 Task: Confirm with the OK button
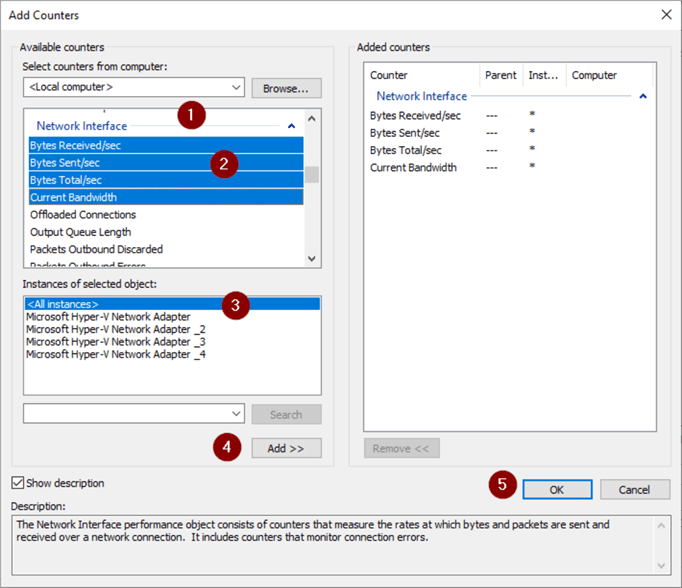point(556,490)
